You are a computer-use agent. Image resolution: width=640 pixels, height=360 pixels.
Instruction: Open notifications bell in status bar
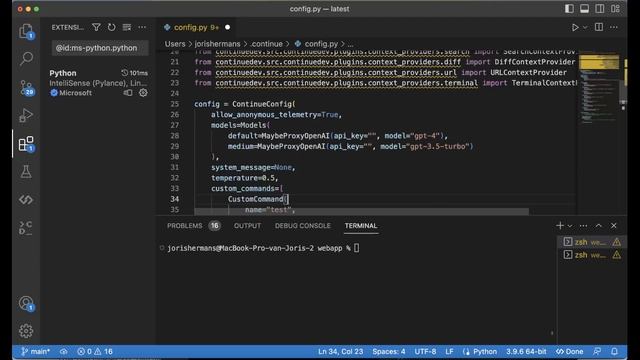tap(614, 351)
